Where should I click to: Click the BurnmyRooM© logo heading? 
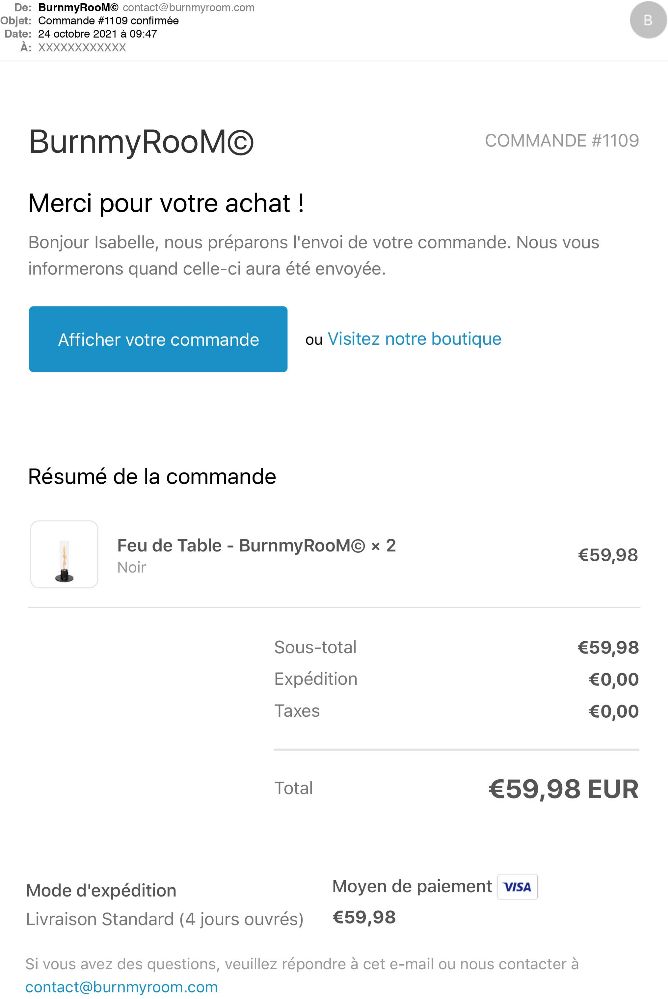(x=141, y=141)
